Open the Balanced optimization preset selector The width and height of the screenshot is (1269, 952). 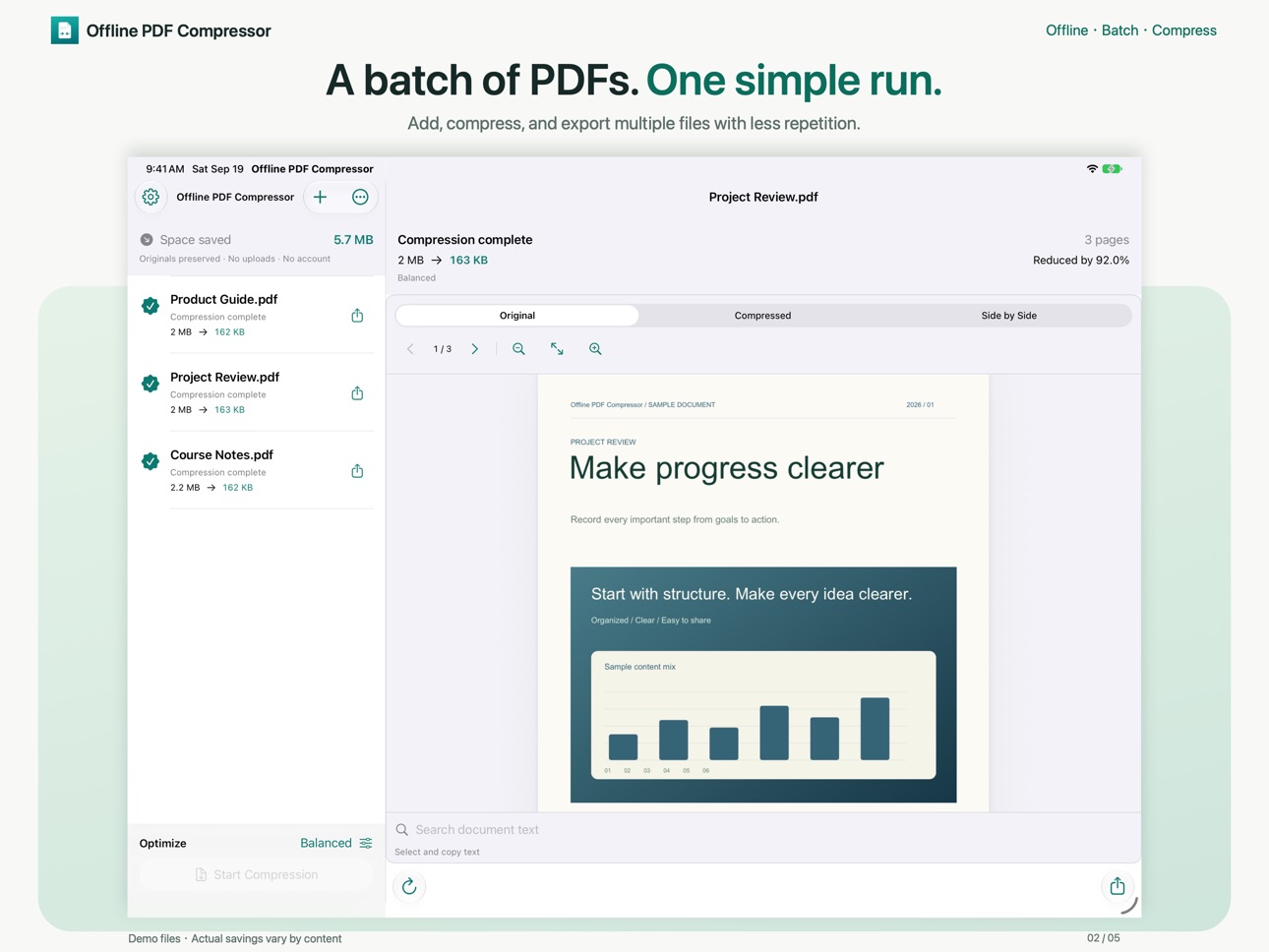point(336,843)
